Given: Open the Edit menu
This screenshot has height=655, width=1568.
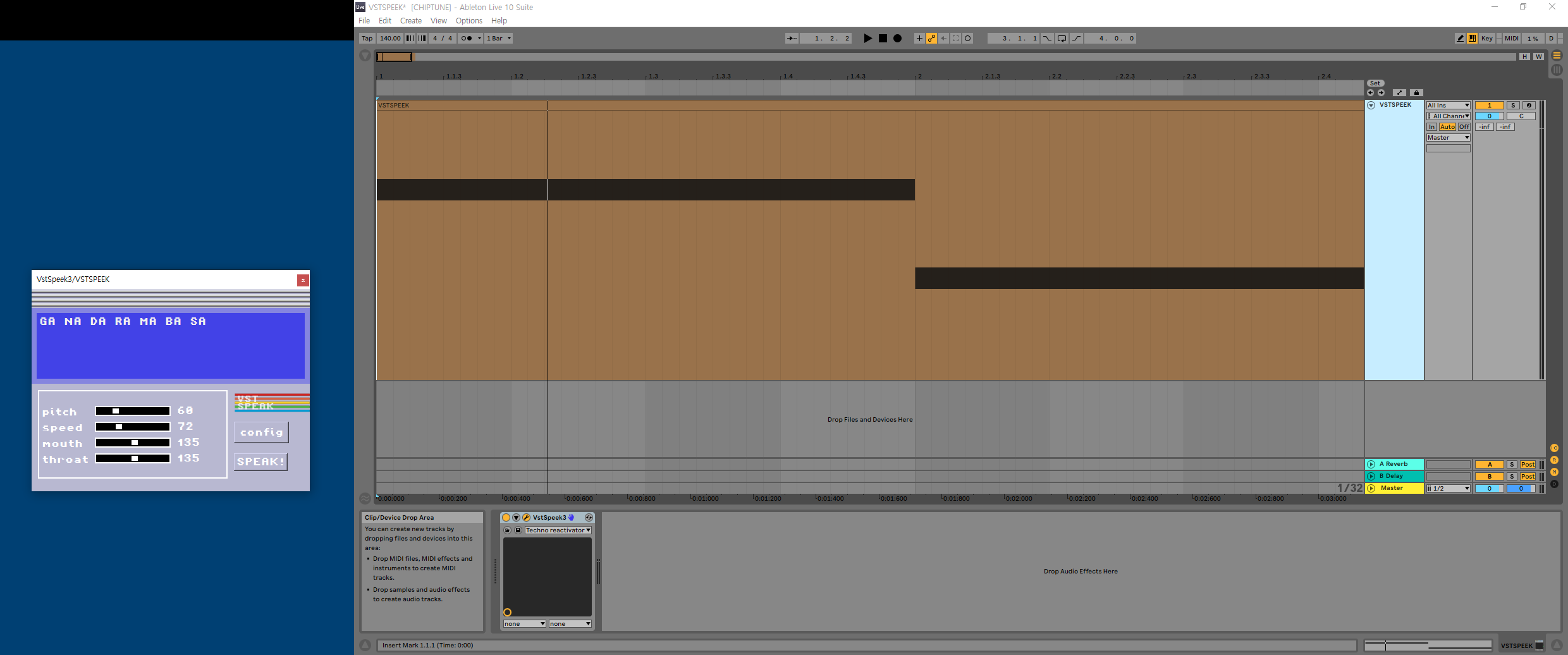Looking at the screenshot, I should tap(385, 21).
